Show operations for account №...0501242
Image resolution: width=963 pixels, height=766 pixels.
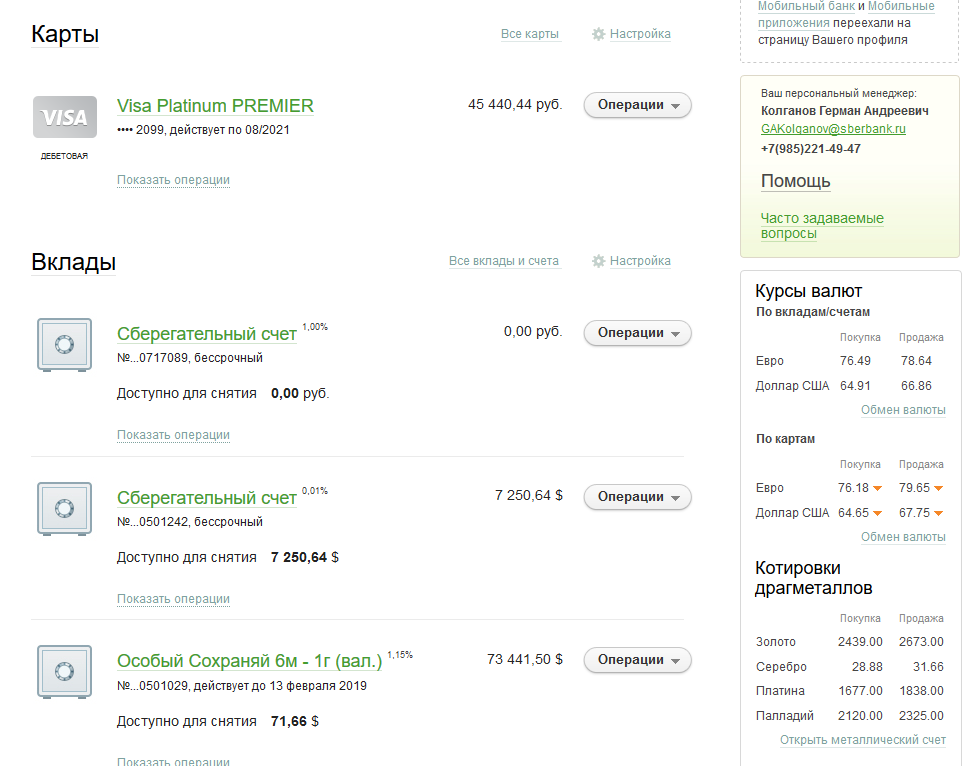(173, 599)
